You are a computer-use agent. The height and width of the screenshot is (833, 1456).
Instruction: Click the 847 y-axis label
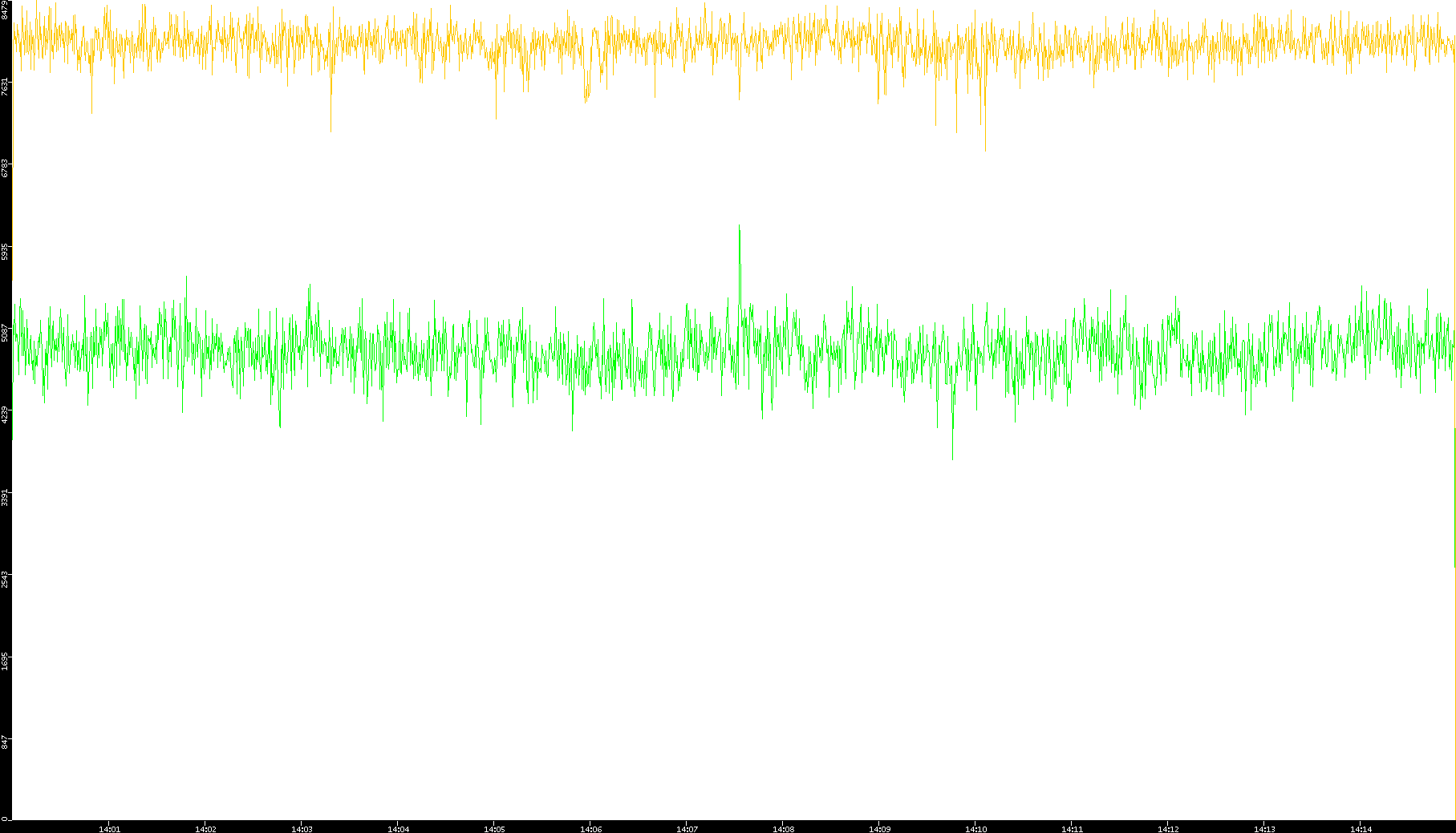[x=6, y=742]
